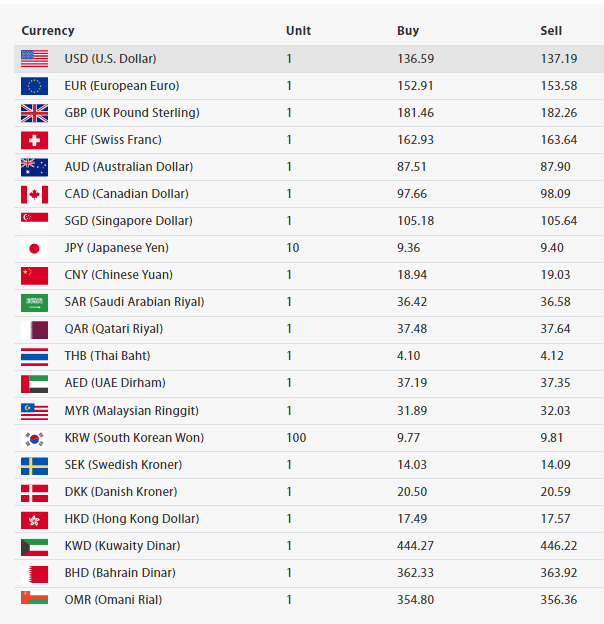Click the Kuwait flag icon
This screenshot has width=604, height=624.
tap(34, 547)
